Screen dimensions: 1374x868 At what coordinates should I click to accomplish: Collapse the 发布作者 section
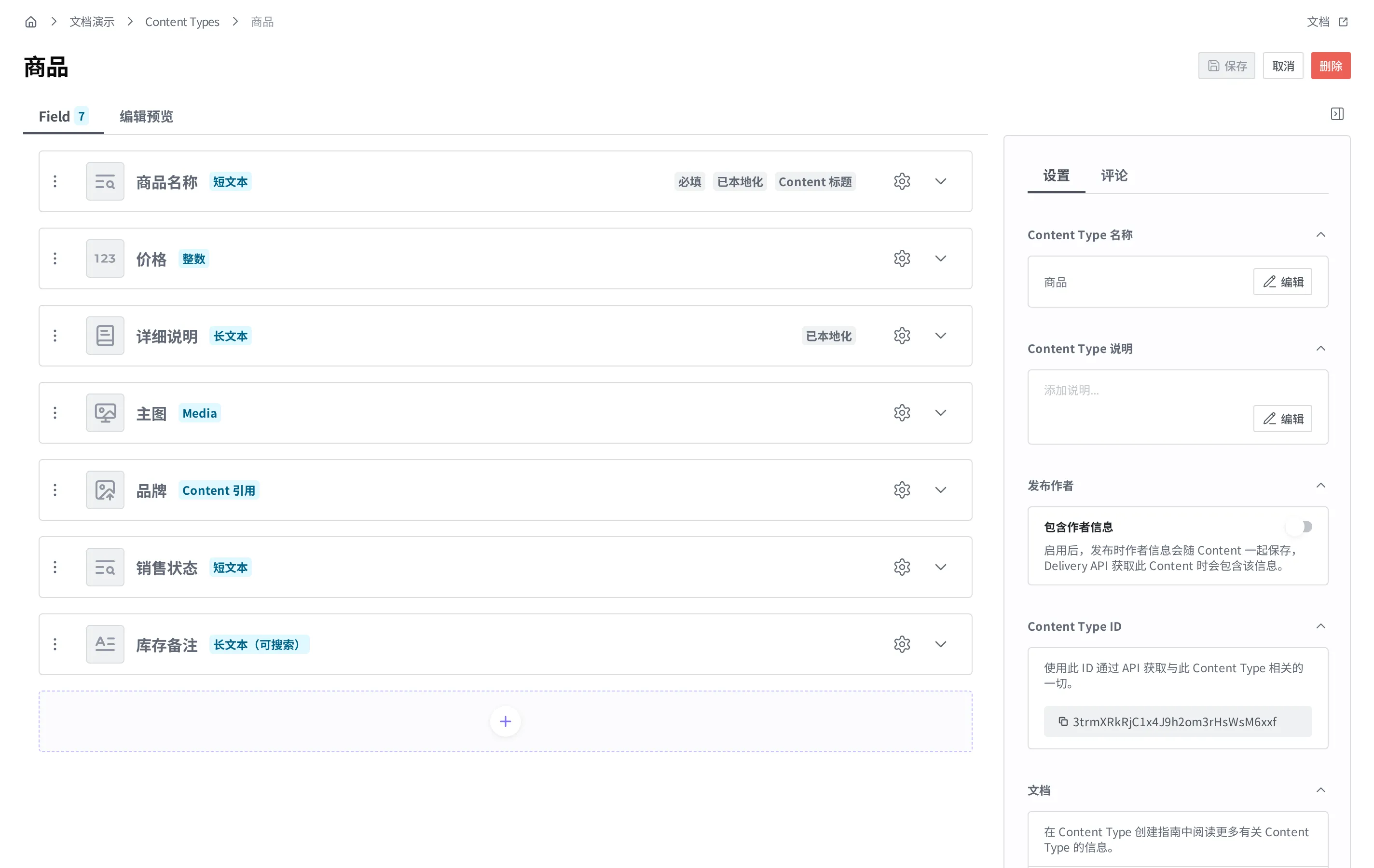(x=1320, y=485)
